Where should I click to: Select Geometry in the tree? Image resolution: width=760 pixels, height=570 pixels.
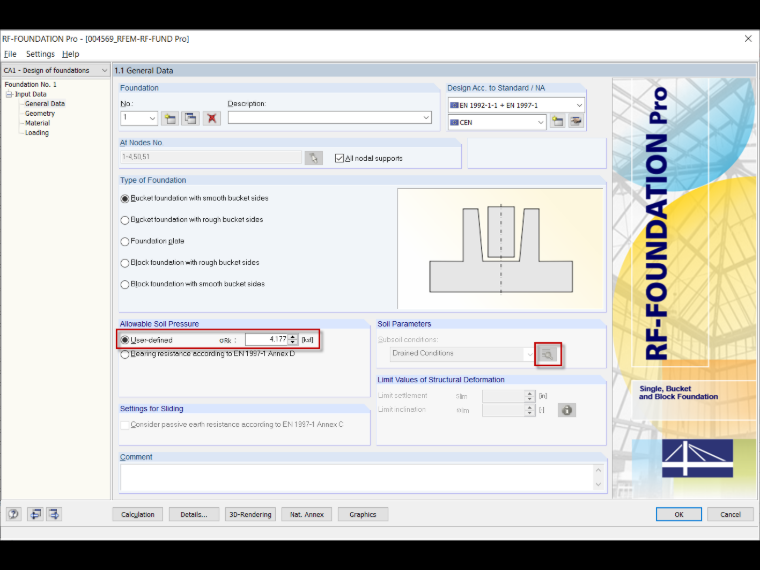click(x=40, y=113)
